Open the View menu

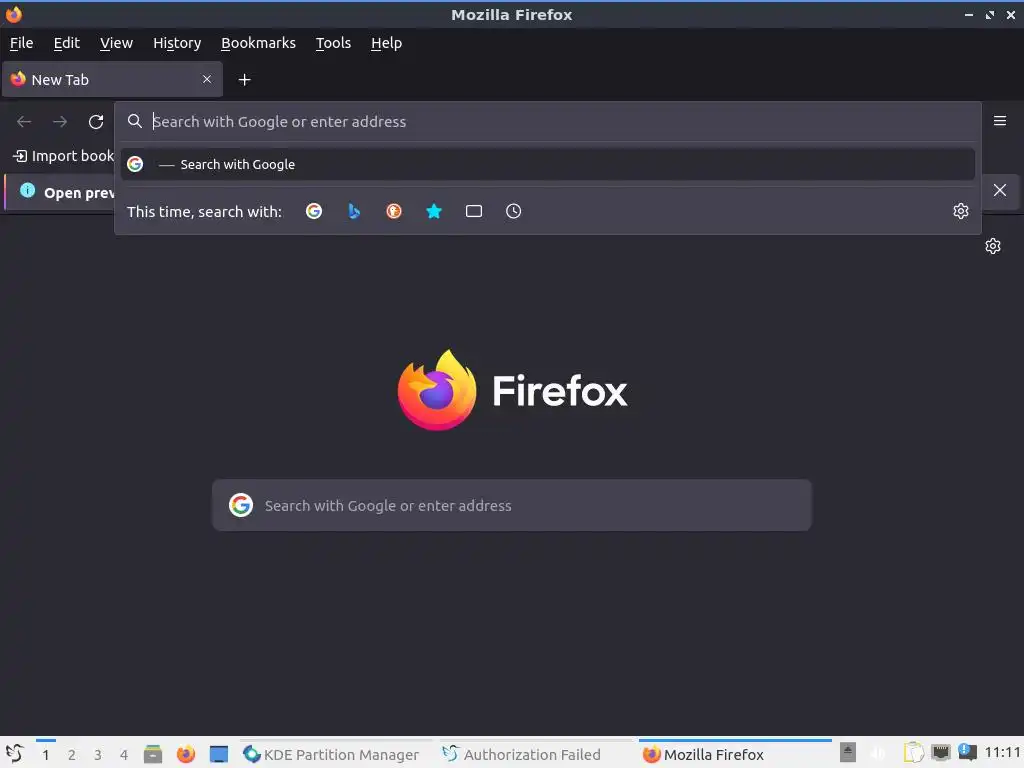pyautogui.click(x=116, y=43)
